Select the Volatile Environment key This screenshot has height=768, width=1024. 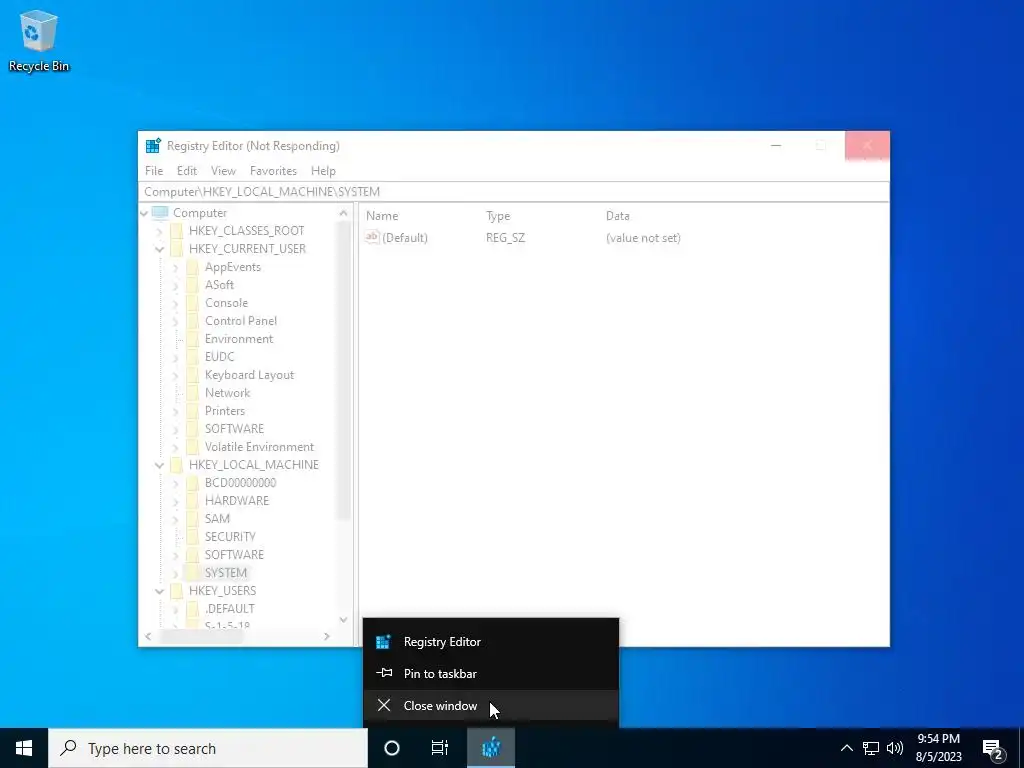click(259, 447)
